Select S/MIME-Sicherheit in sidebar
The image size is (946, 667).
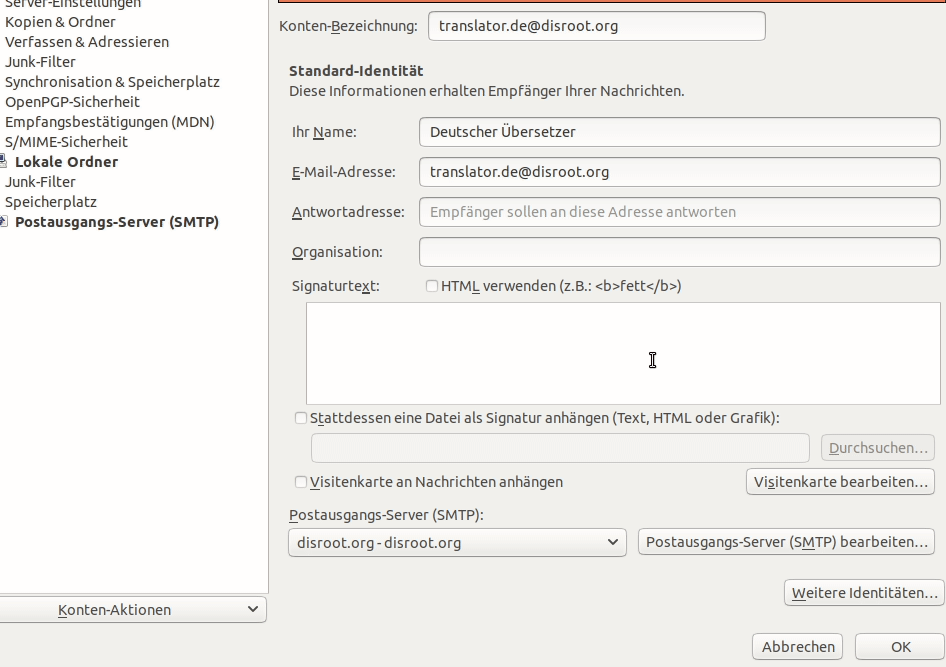click(66, 142)
